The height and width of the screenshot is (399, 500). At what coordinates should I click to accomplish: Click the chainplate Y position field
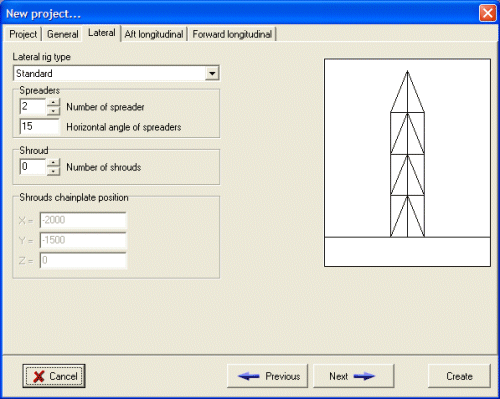tap(83, 240)
